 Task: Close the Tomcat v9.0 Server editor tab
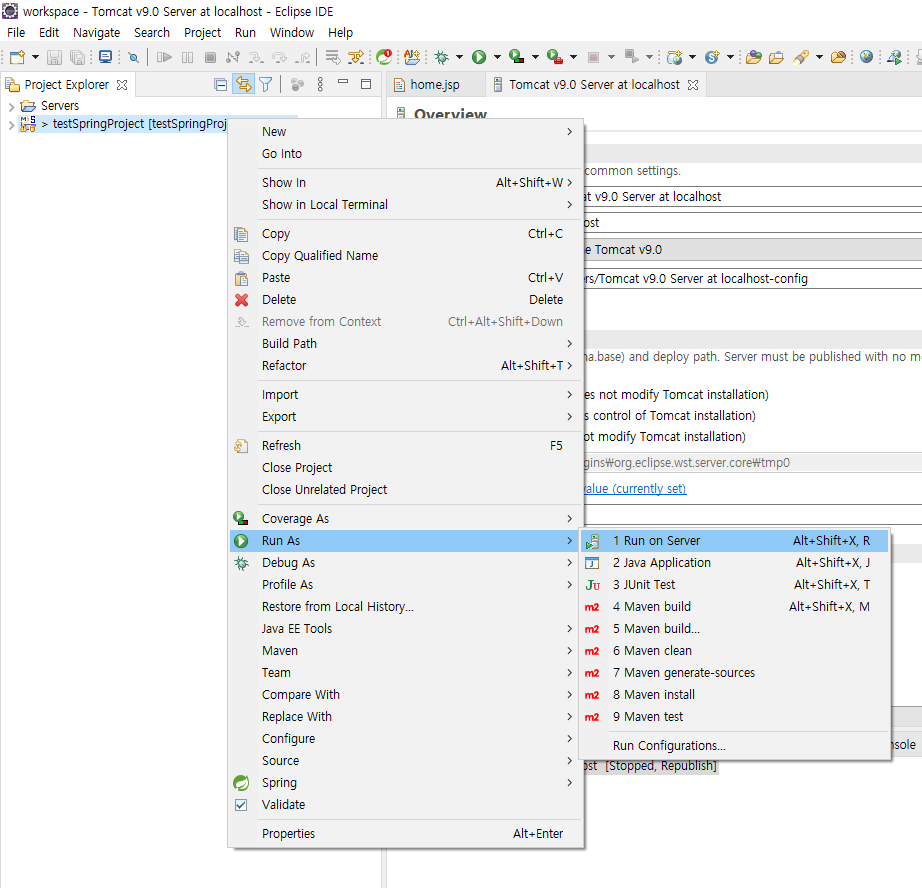tap(693, 85)
